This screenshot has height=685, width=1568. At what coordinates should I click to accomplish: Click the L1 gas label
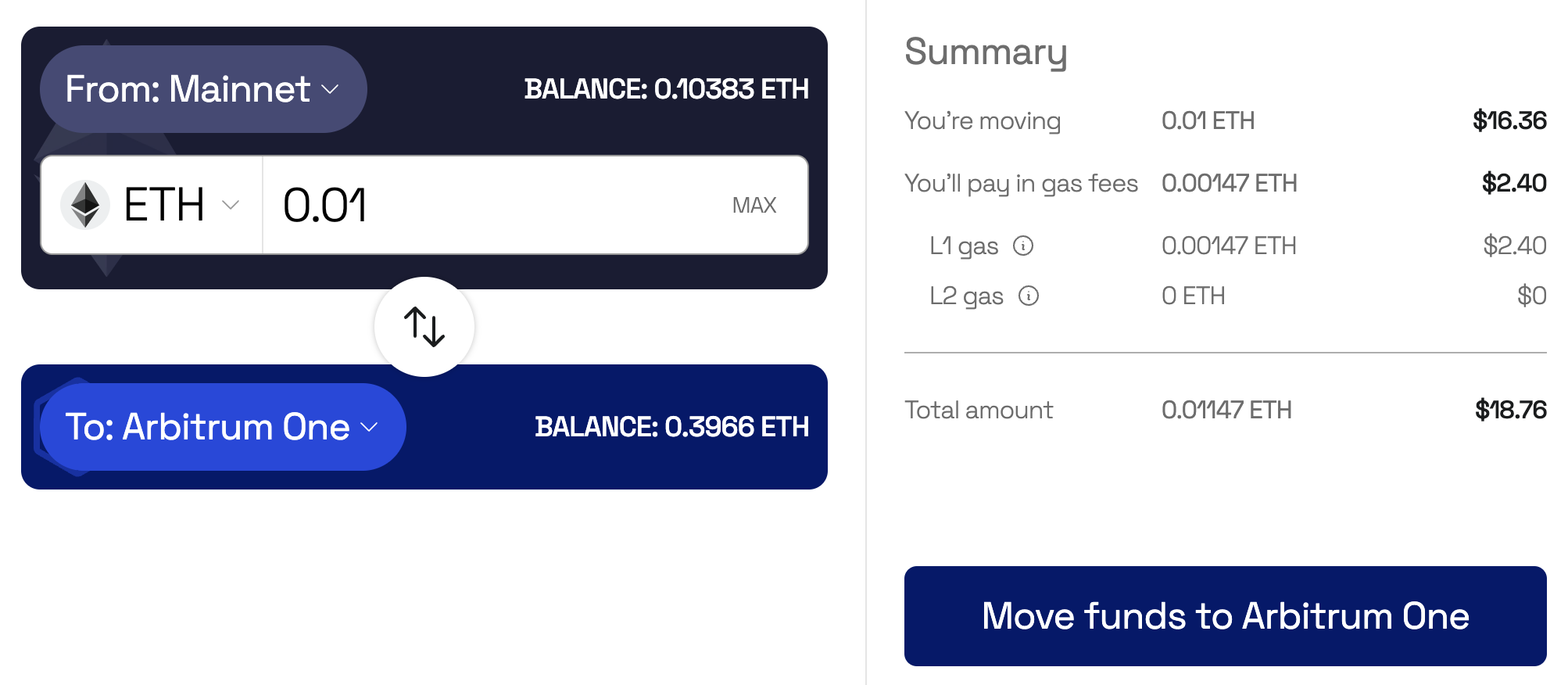point(964,246)
